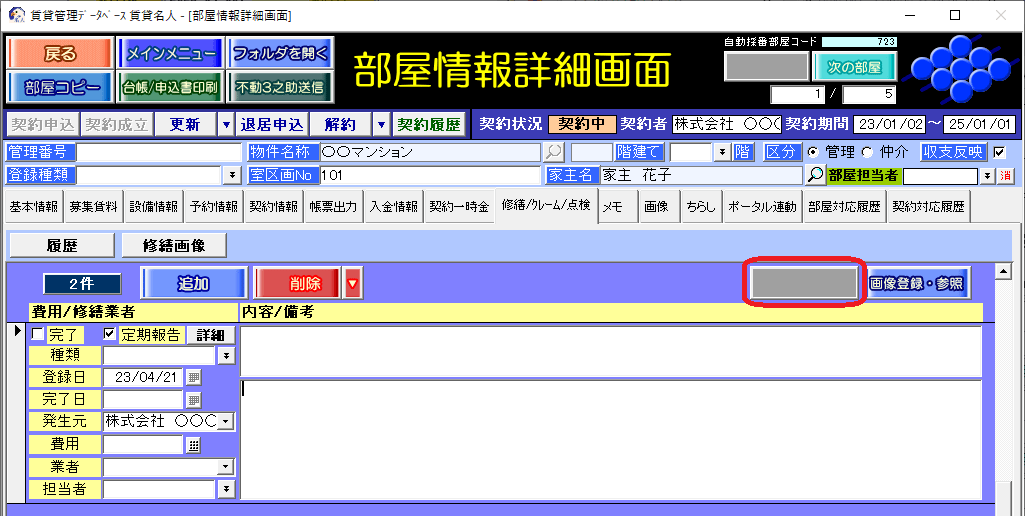
Task: Click the red arrow next to 削除
Action: [352, 284]
